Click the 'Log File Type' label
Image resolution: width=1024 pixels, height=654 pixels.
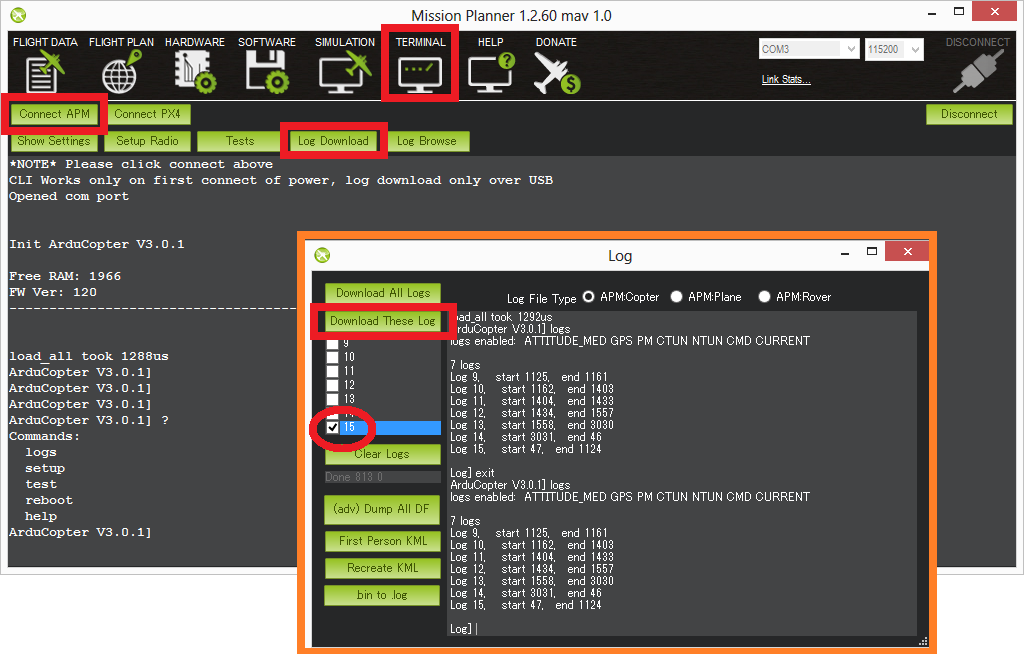tap(541, 299)
